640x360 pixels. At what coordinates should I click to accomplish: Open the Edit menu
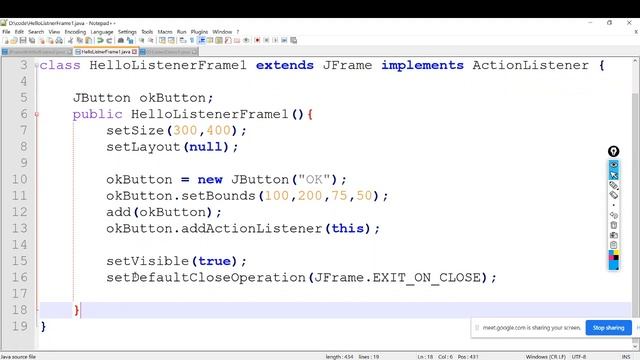[19, 32]
